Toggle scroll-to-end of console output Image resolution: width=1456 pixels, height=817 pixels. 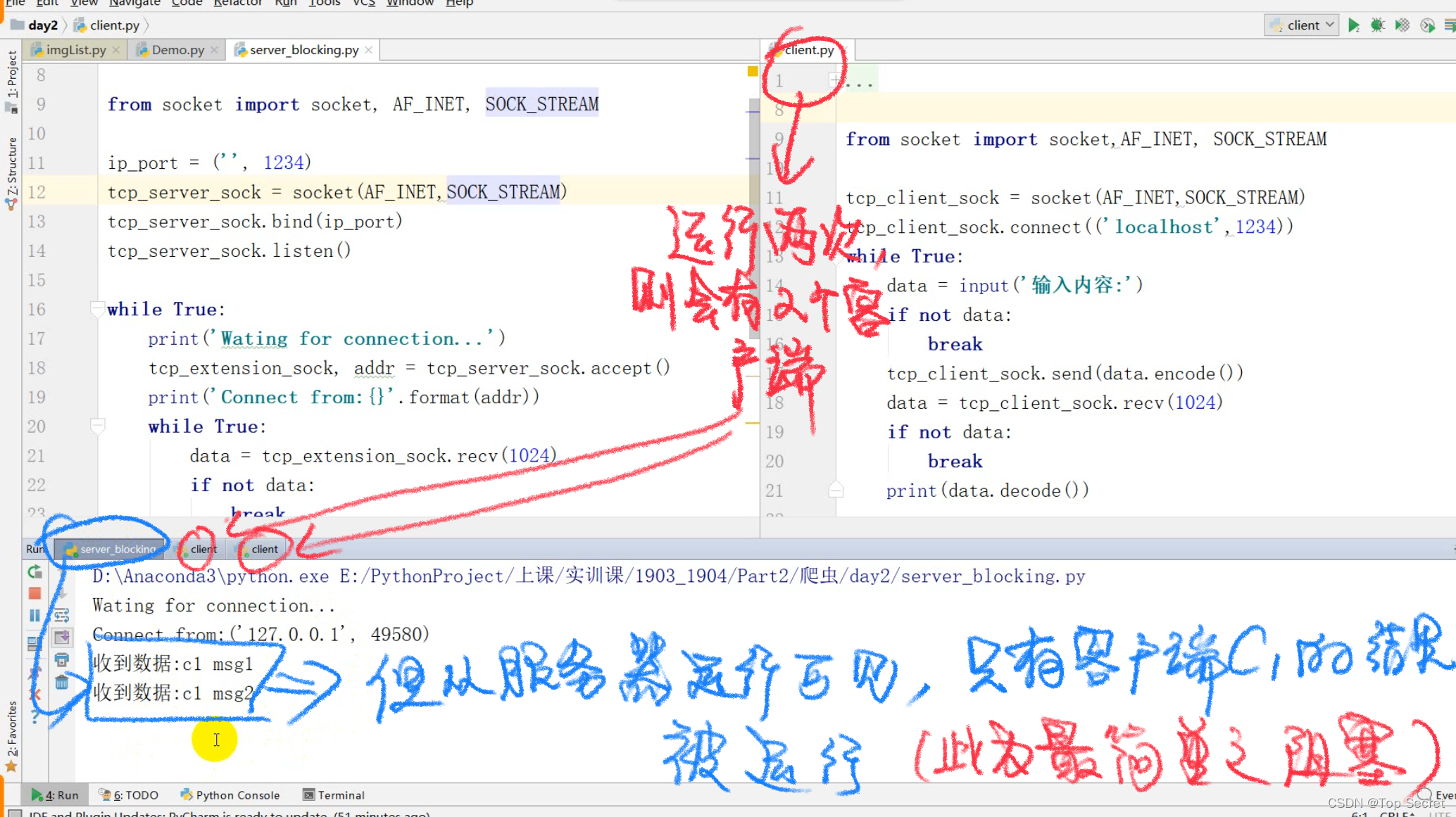click(62, 638)
